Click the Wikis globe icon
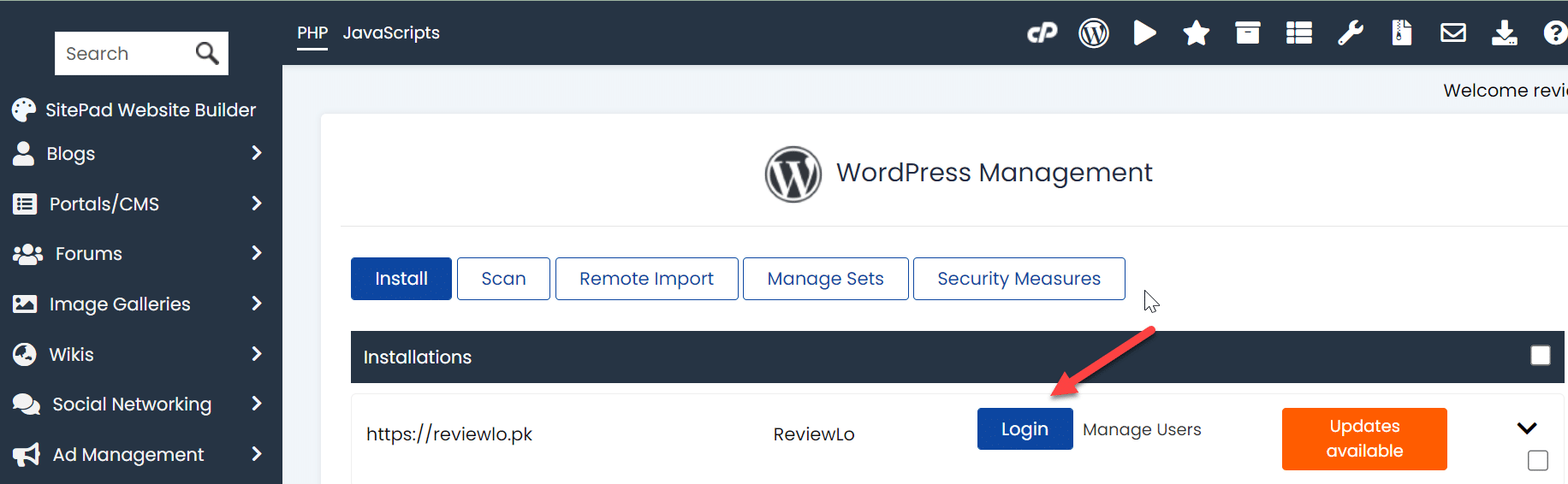 [25, 354]
